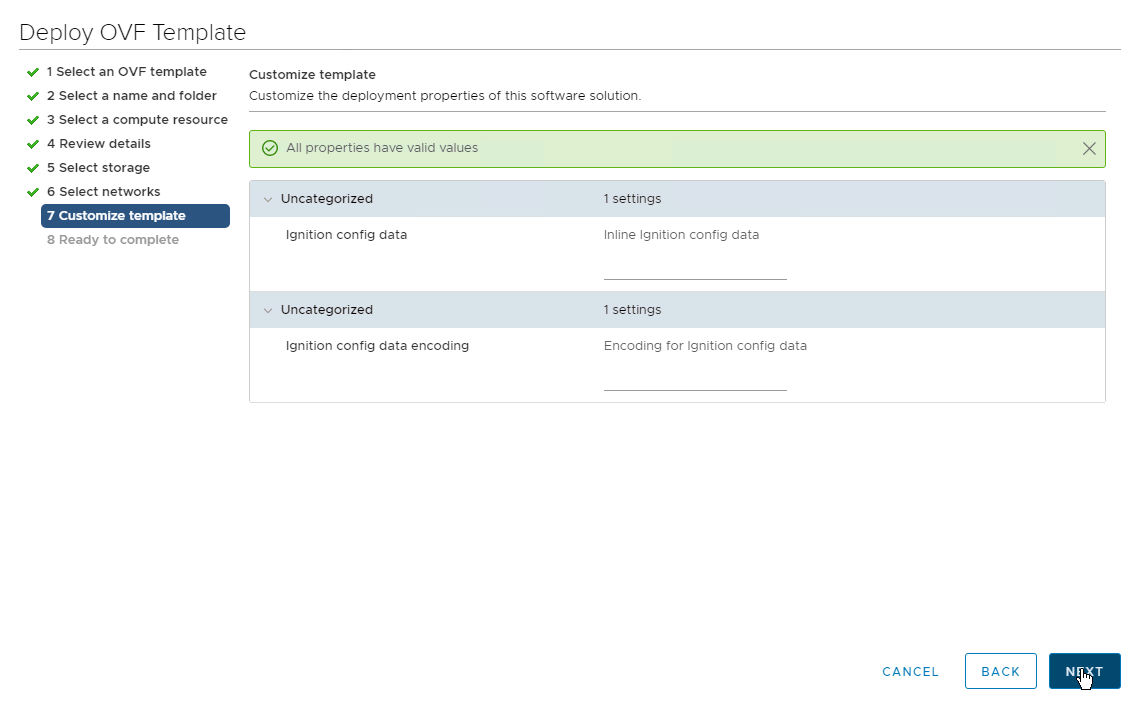The width and height of the screenshot is (1133, 701).
Task: Jump to step 5 Select storage
Action: (x=98, y=168)
